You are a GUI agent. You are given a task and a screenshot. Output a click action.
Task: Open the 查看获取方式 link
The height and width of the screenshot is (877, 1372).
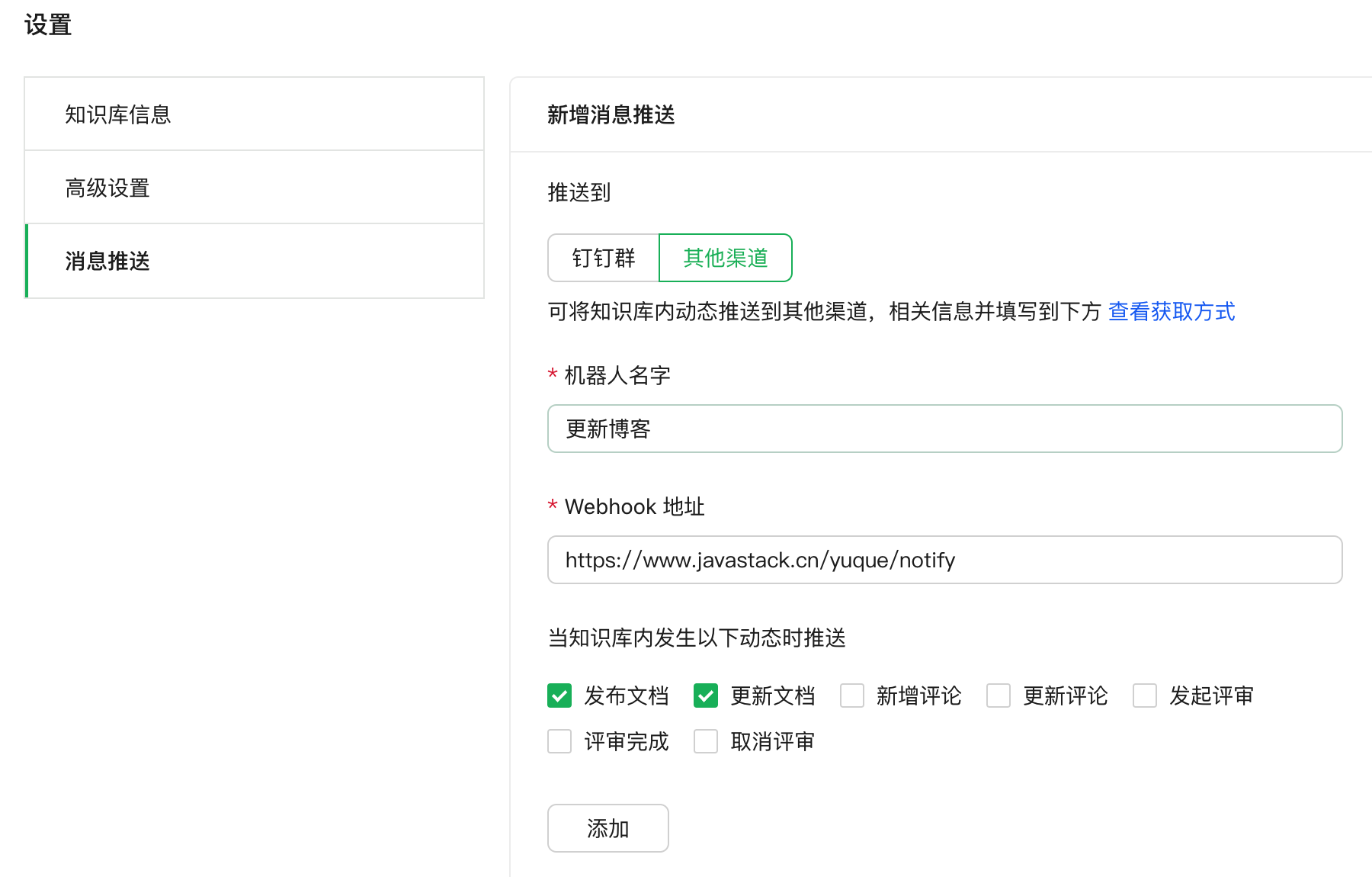pos(1171,311)
